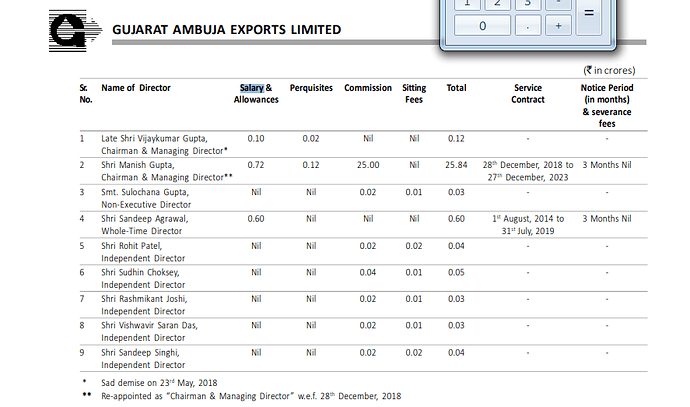Screen dimensions: 690x407
Task: Click the 'Sr. No.' column header
Action: click(x=86, y=93)
